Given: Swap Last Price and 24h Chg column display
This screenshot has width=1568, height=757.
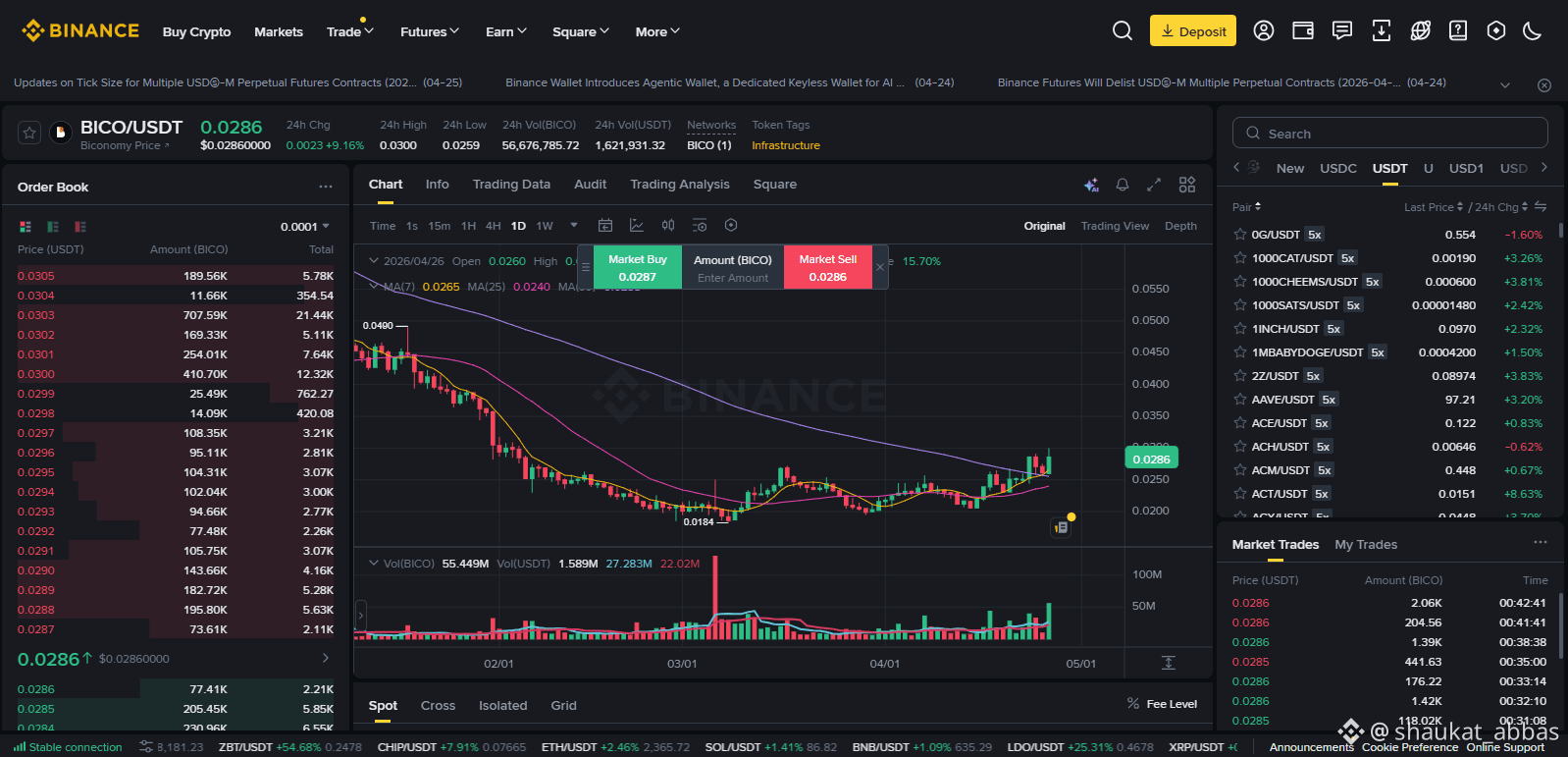Looking at the screenshot, I should click(1541, 207).
